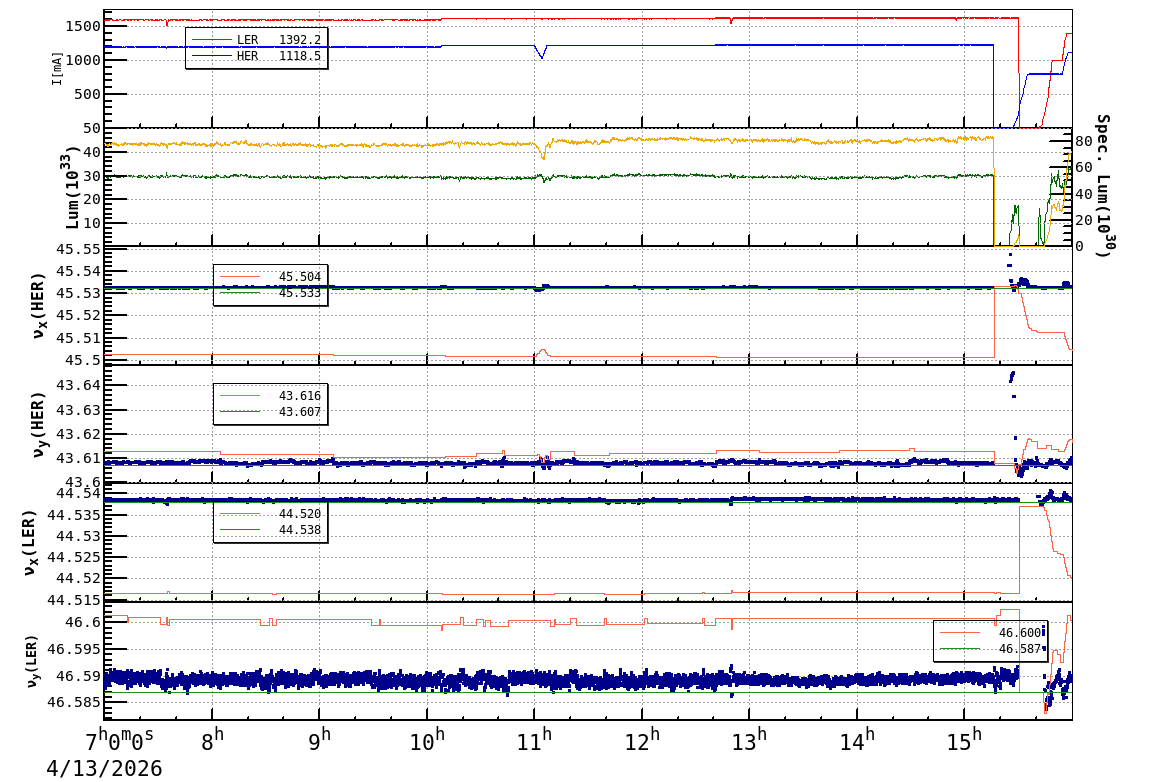Viewport: 1154px width, 782px height.
Task: Click the 44.538 legend entry in νx(LER) panel
Action: click(x=299, y=530)
